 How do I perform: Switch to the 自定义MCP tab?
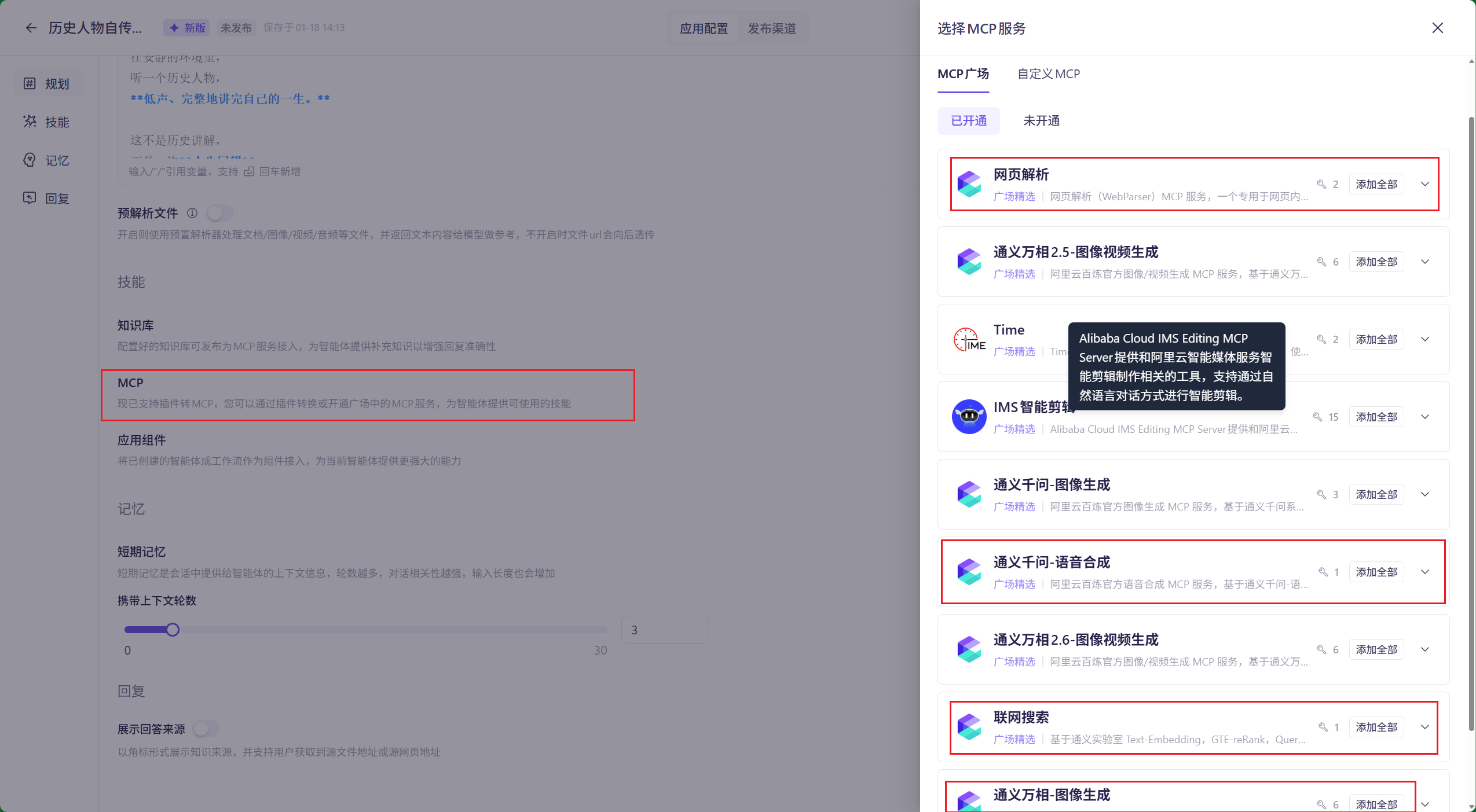1048,74
